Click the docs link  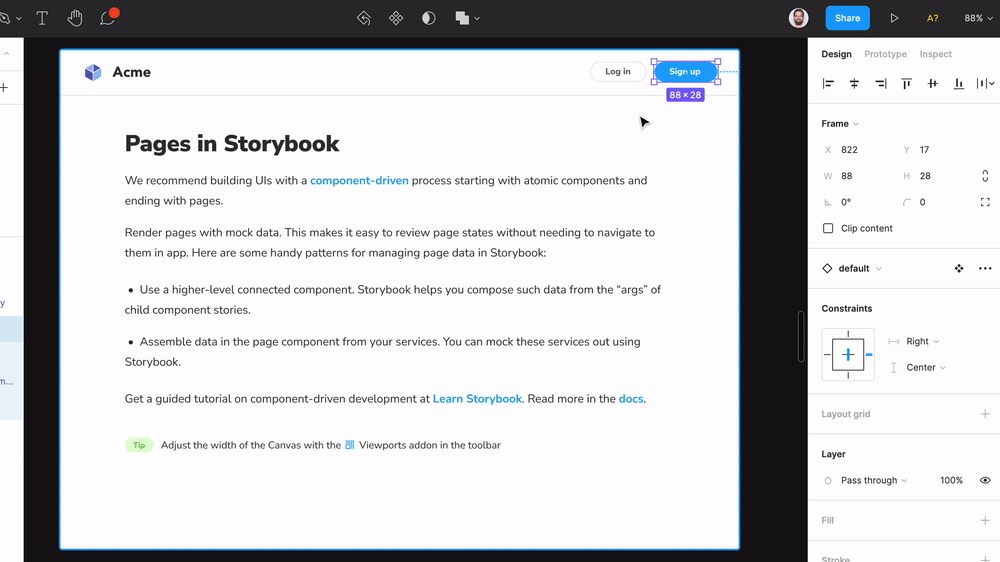(x=631, y=399)
